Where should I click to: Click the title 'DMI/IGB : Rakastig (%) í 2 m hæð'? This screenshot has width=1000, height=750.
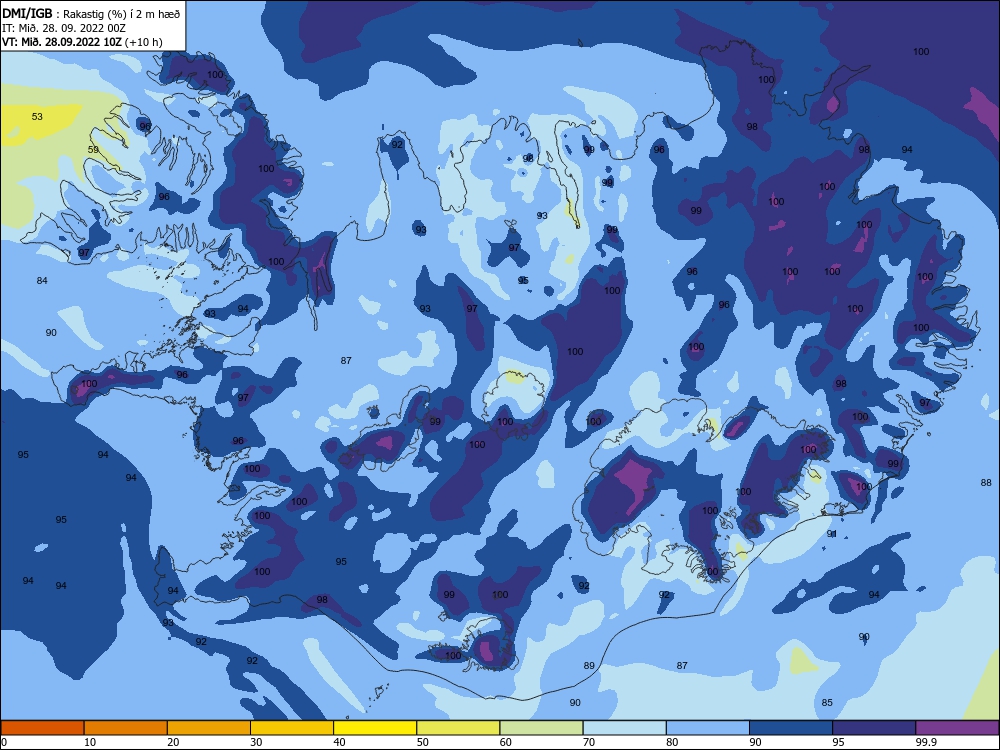[91, 13]
